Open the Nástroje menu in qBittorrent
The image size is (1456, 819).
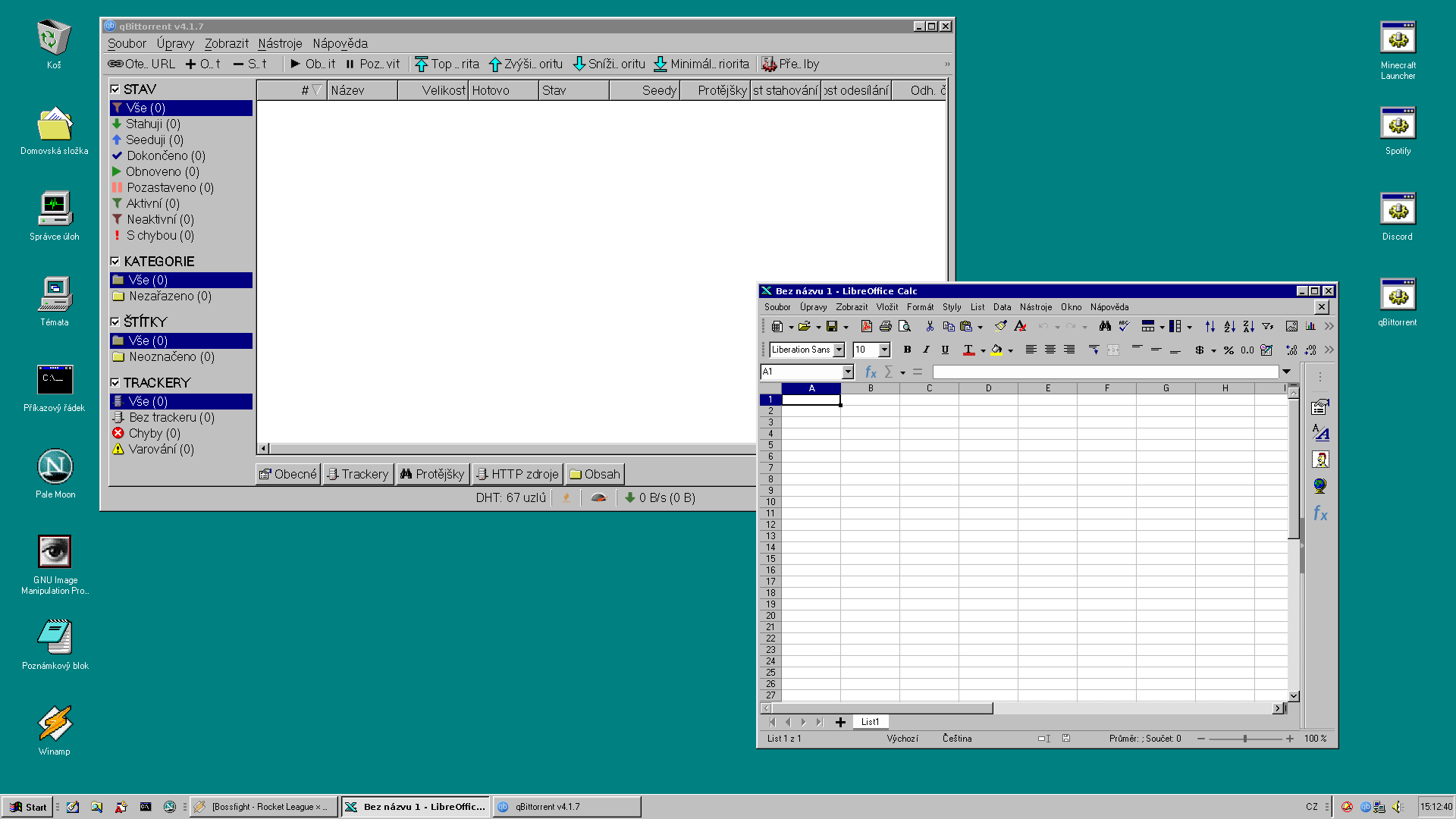click(280, 43)
